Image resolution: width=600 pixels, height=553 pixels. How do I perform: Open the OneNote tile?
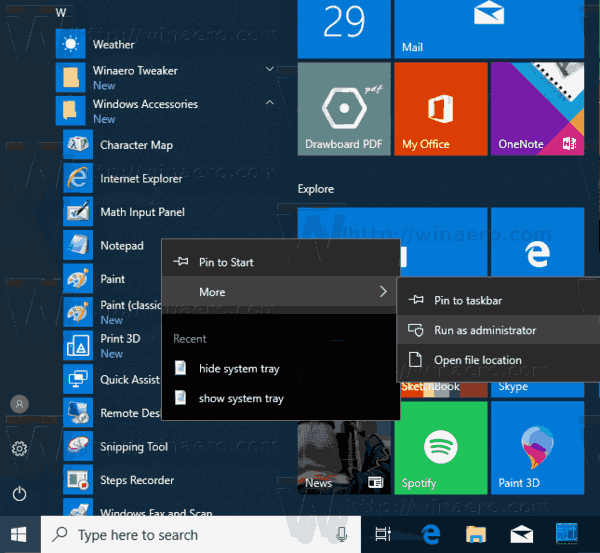click(x=538, y=109)
